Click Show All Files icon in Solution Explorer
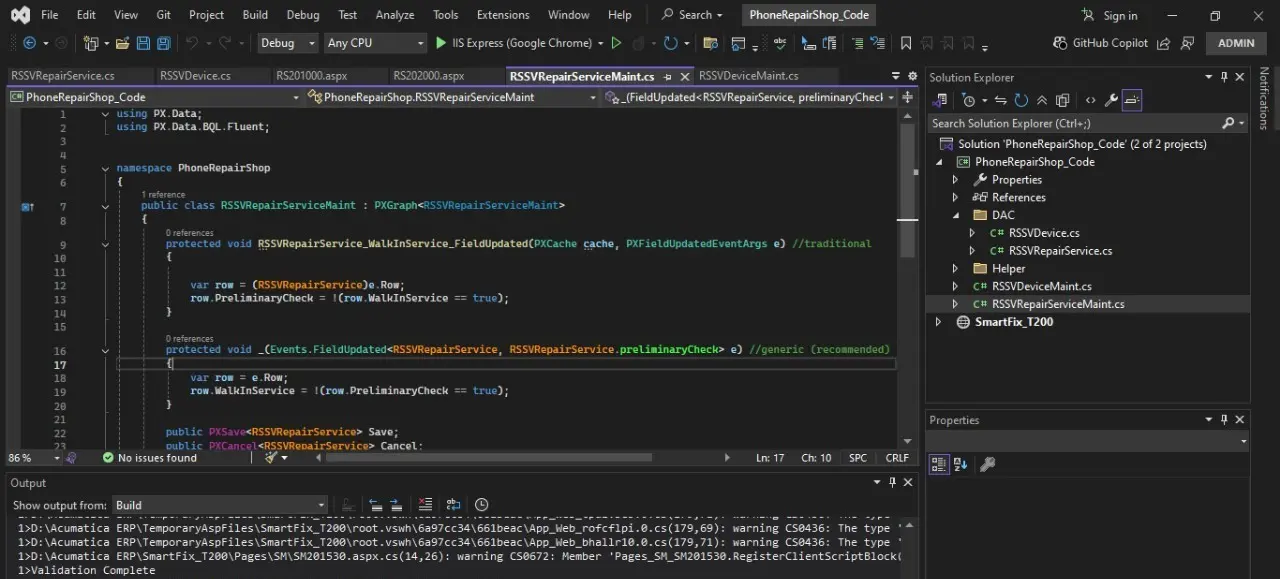The width and height of the screenshot is (1280, 579). [1063, 100]
